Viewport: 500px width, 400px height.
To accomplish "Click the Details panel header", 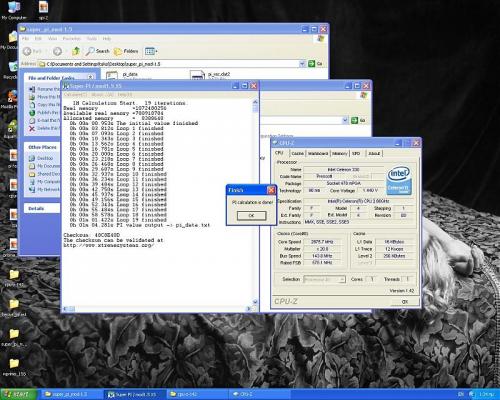I will (42, 208).
